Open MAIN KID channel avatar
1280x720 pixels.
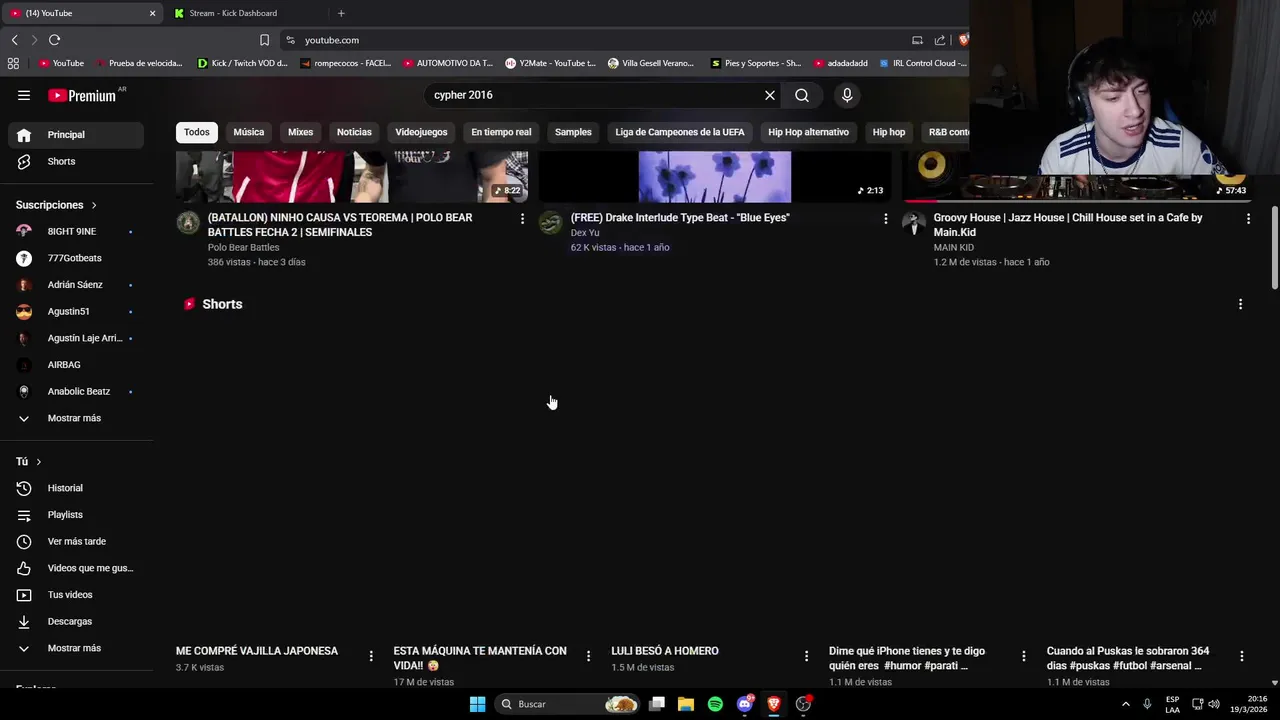(x=914, y=222)
